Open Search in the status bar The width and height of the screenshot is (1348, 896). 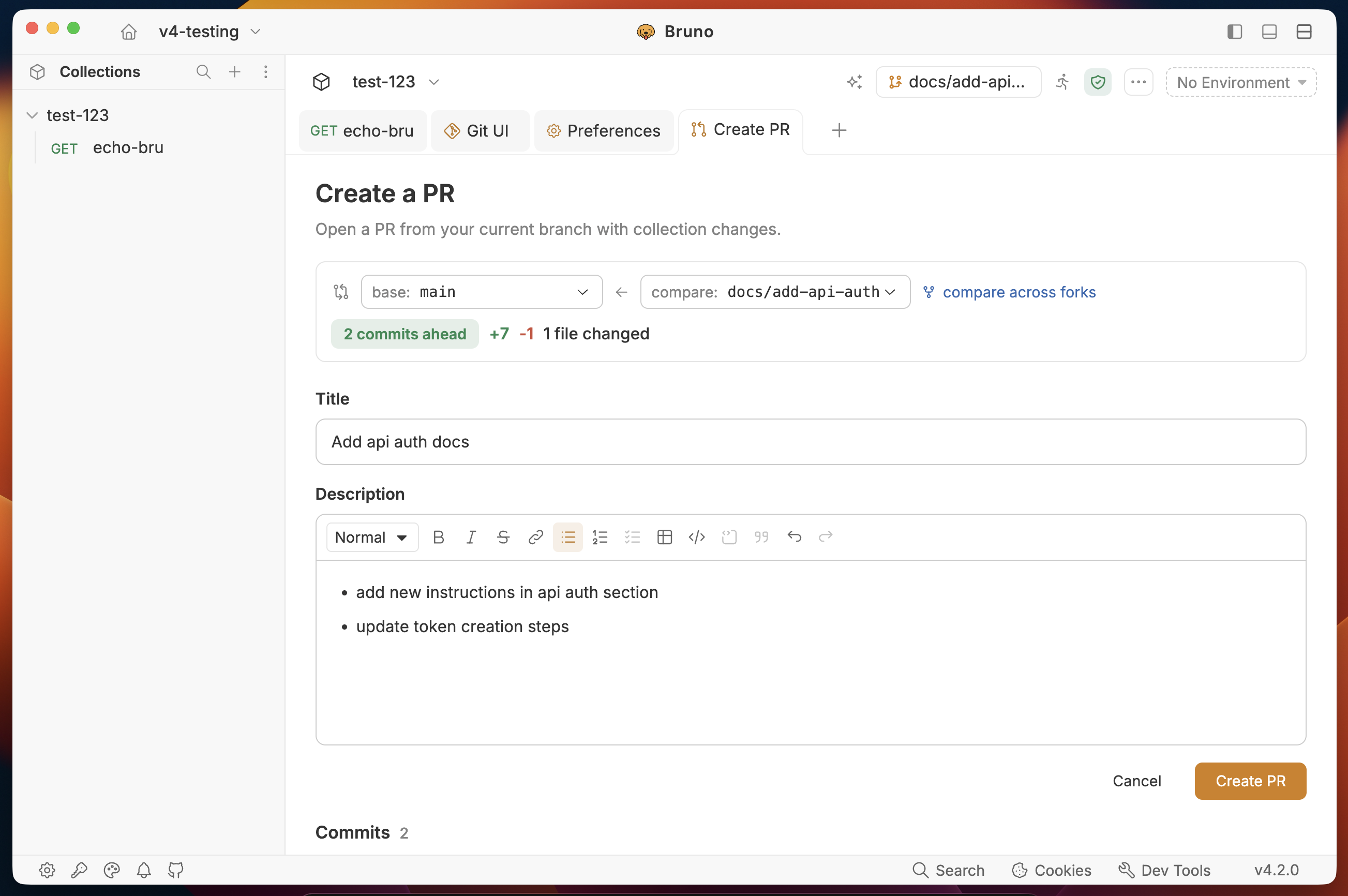[948, 870]
